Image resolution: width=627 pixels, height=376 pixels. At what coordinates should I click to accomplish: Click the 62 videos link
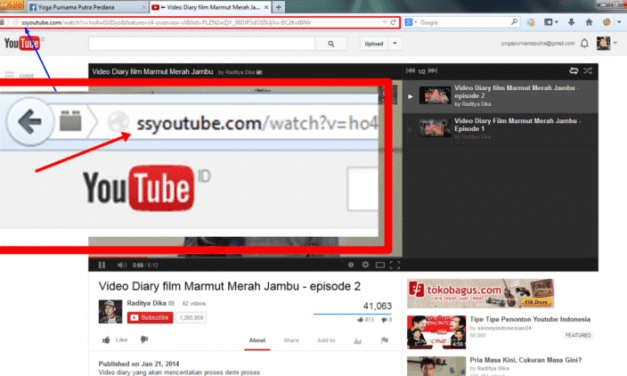(x=194, y=304)
